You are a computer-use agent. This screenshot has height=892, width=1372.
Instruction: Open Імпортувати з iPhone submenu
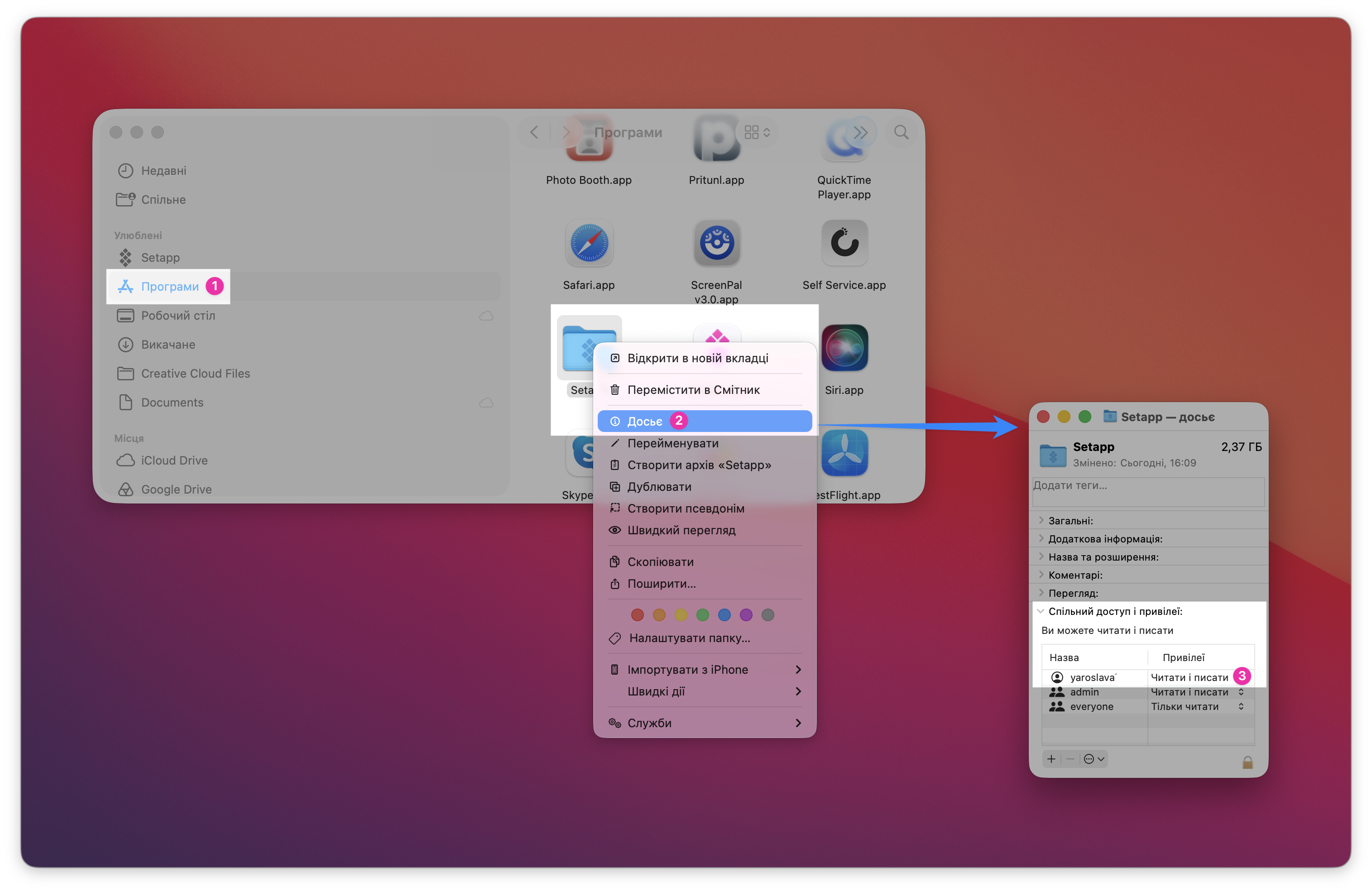705,669
